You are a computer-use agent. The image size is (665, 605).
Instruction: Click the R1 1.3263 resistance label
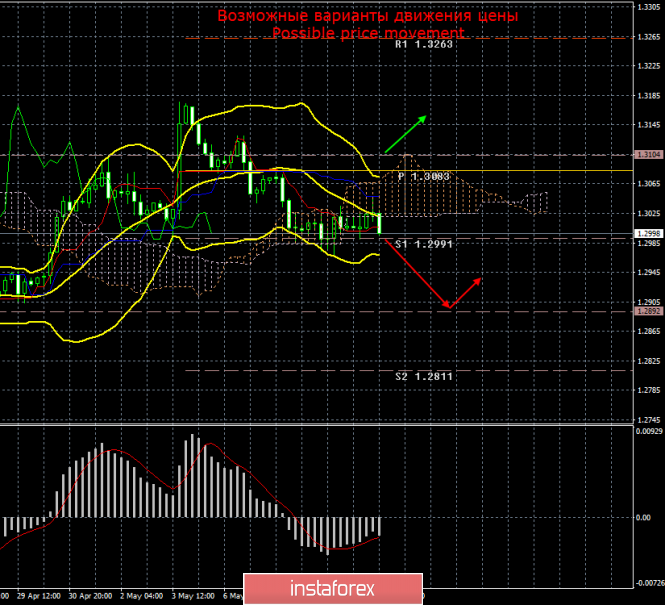(x=423, y=45)
